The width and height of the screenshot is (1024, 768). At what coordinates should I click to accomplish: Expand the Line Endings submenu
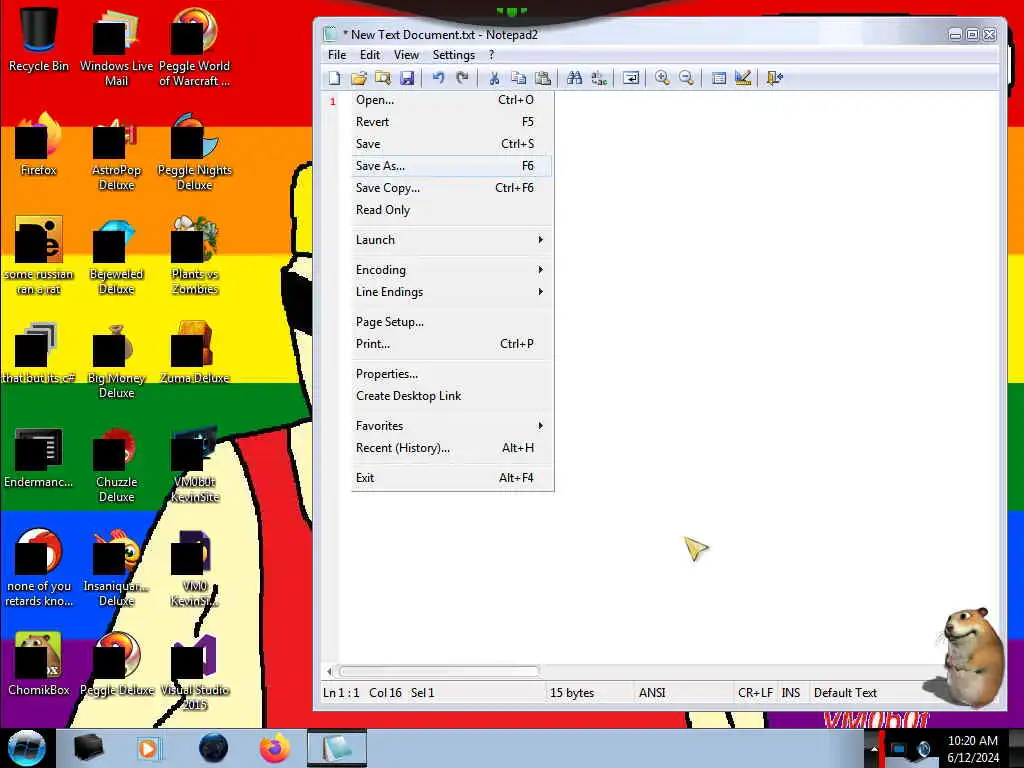[x=452, y=292]
